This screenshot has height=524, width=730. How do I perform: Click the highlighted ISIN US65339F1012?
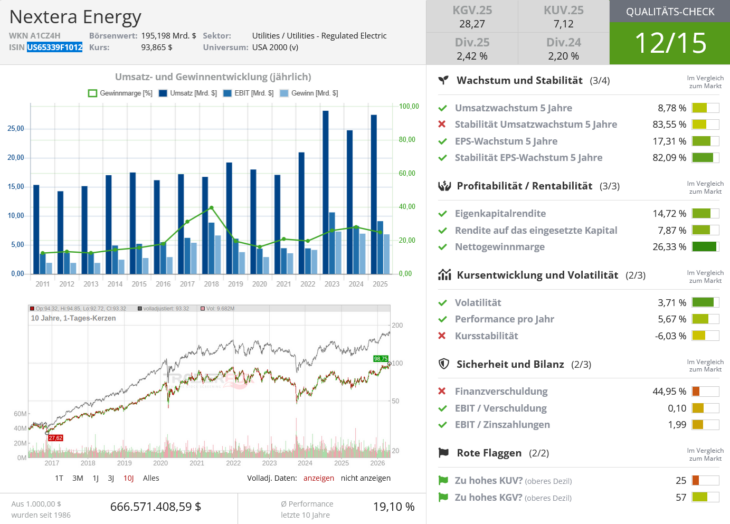point(54,47)
